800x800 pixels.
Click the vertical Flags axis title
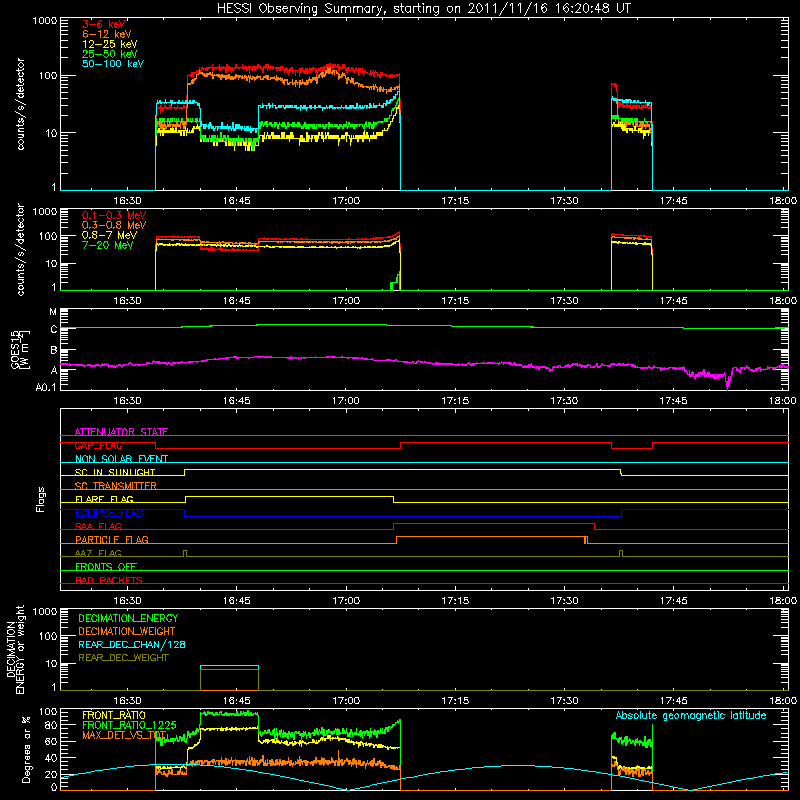click(41, 499)
